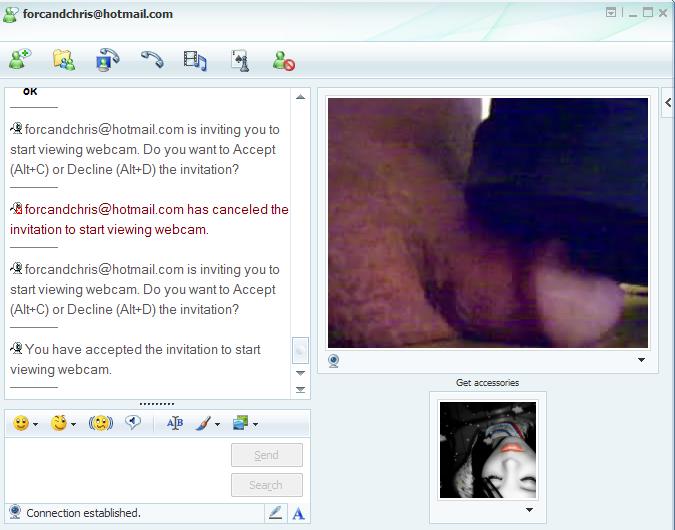Expand the webcam options arrow below the video
The width and height of the screenshot is (675, 530).
click(641, 361)
